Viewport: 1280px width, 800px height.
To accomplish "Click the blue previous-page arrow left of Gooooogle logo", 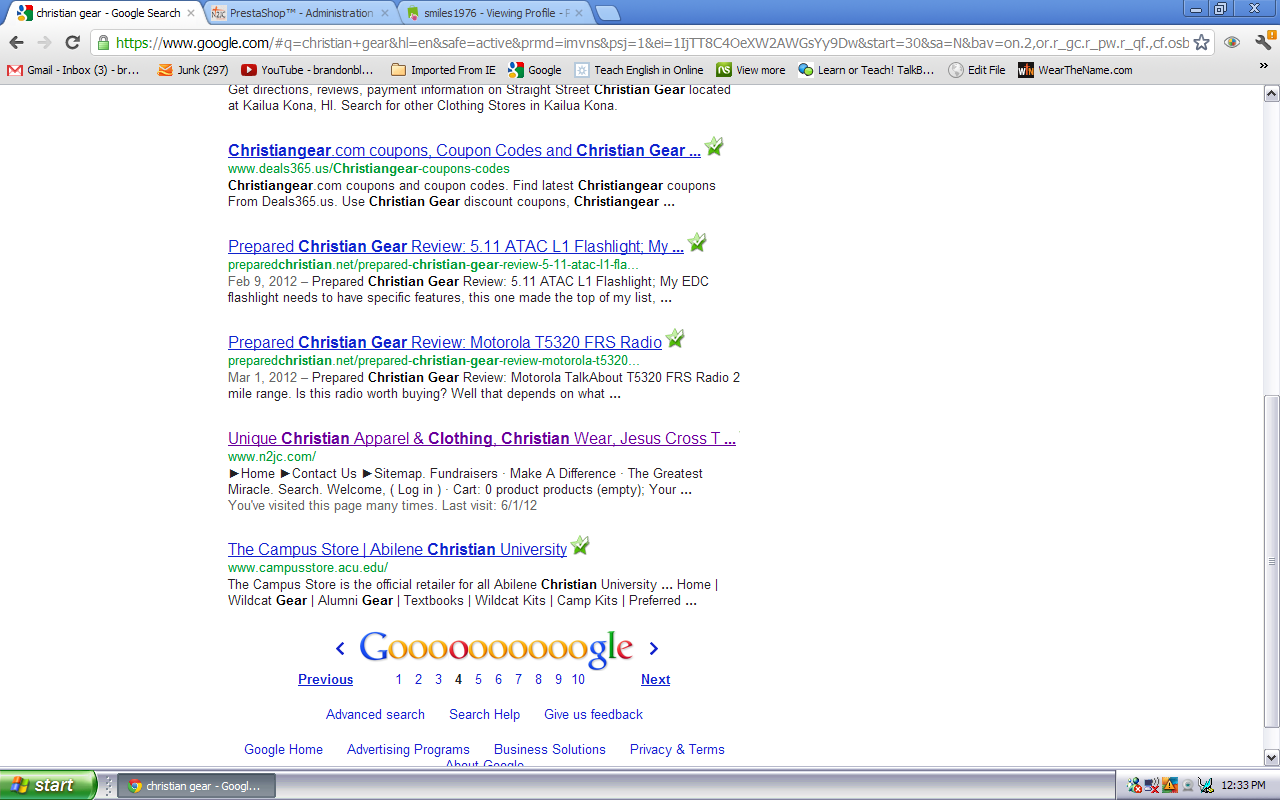I will (340, 649).
